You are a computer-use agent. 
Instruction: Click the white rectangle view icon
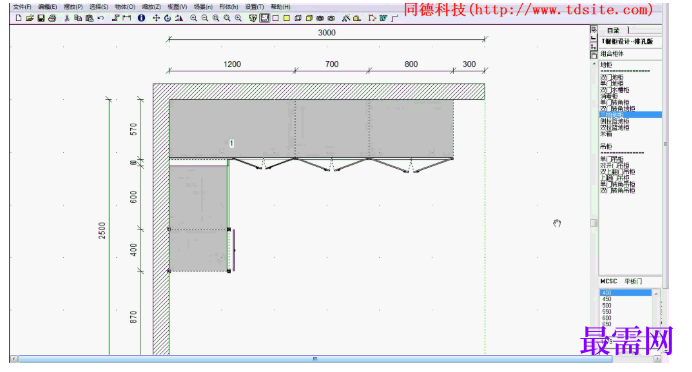click(x=276, y=18)
